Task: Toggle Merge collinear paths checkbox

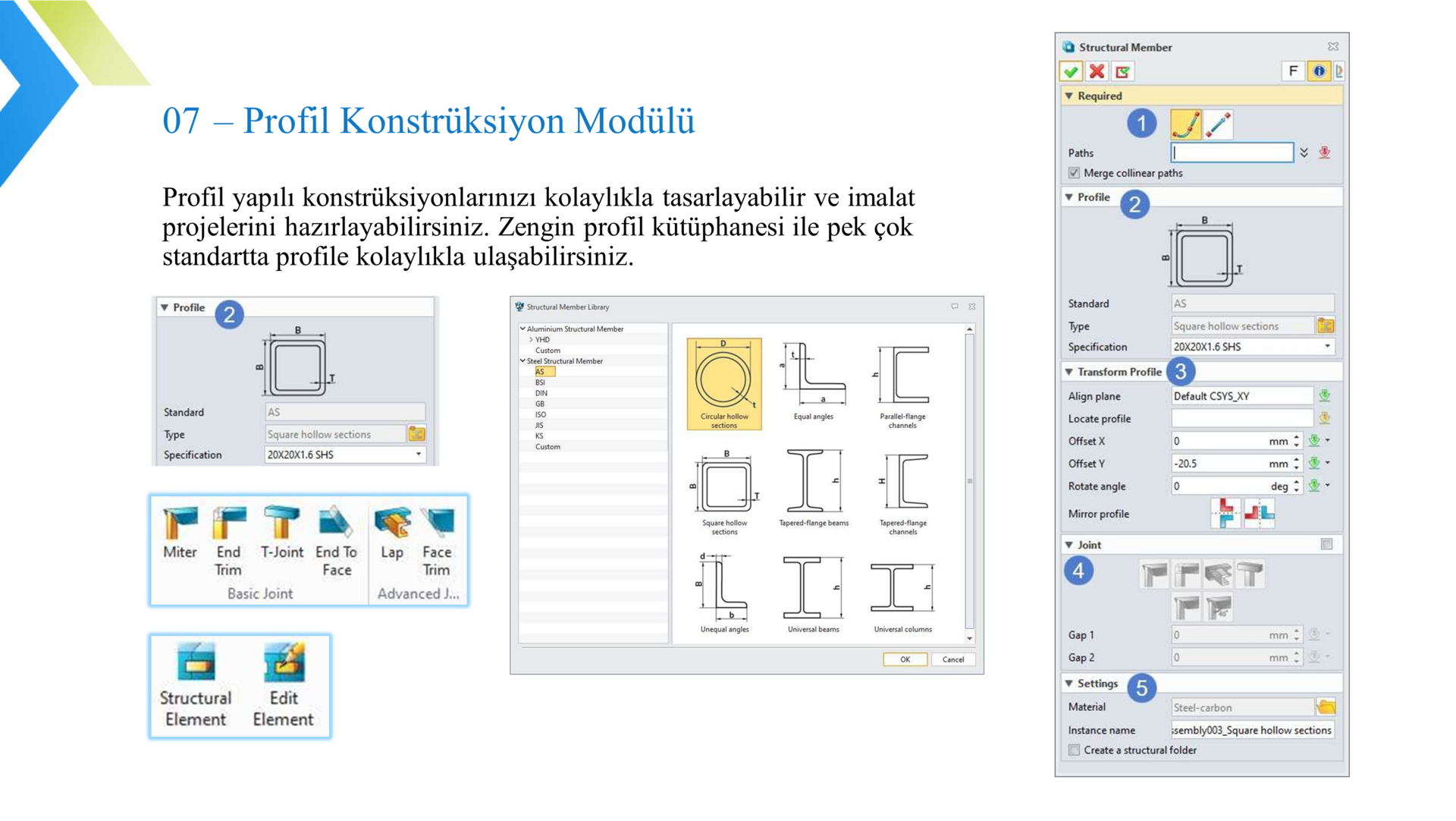Action: (x=1074, y=173)
